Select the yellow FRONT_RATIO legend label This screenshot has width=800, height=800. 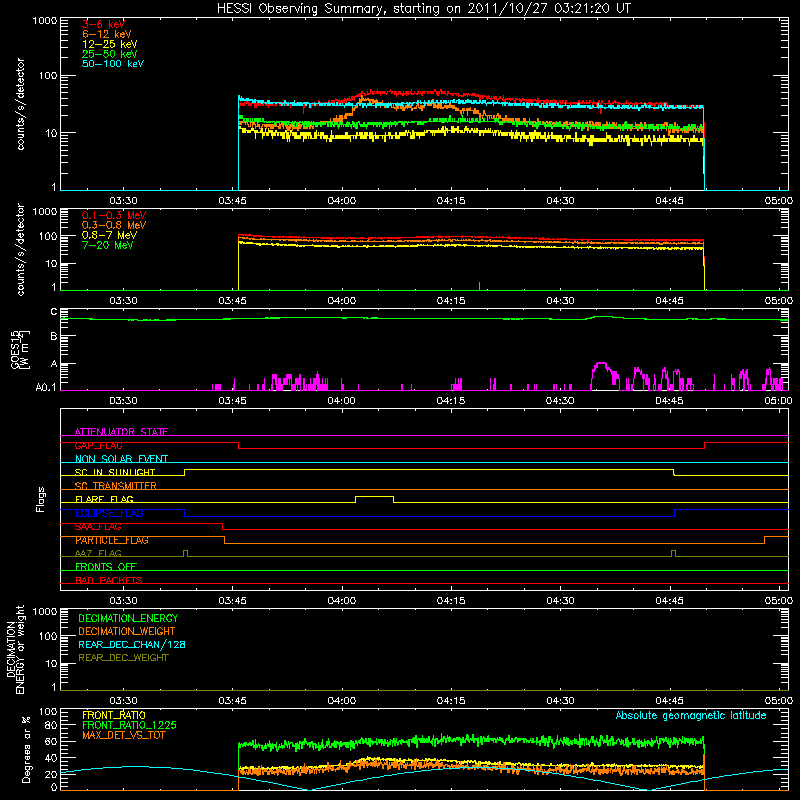pyautogui.click(x=114, y=715)
